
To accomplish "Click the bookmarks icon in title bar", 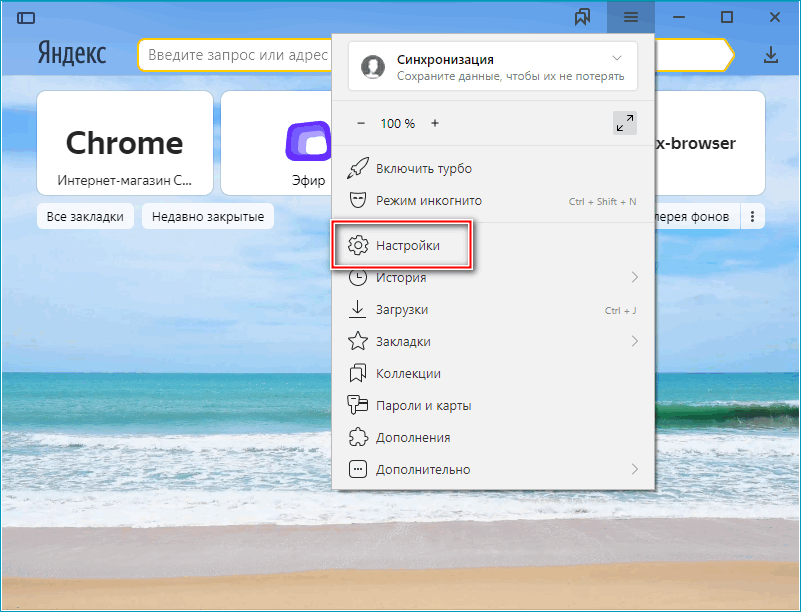I will 582,17.
